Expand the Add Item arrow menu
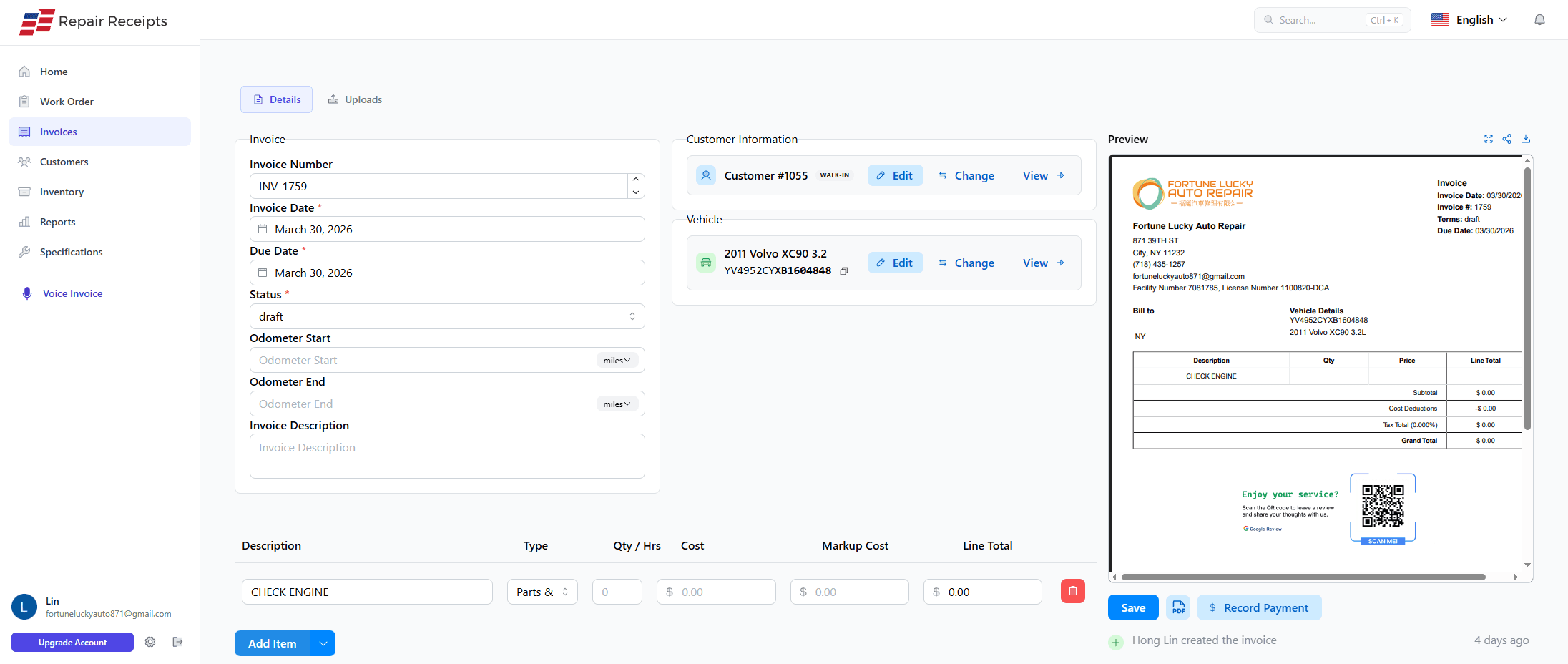 pos(323,643)
